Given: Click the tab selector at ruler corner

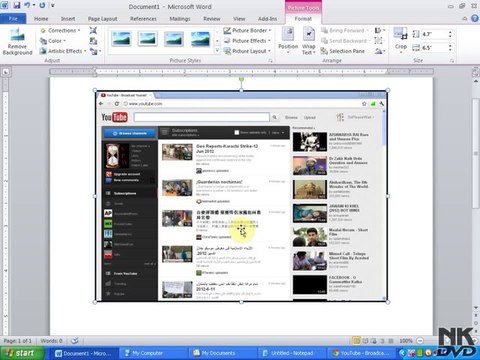Looking at the screenshot, I should [x=6, y=72].
